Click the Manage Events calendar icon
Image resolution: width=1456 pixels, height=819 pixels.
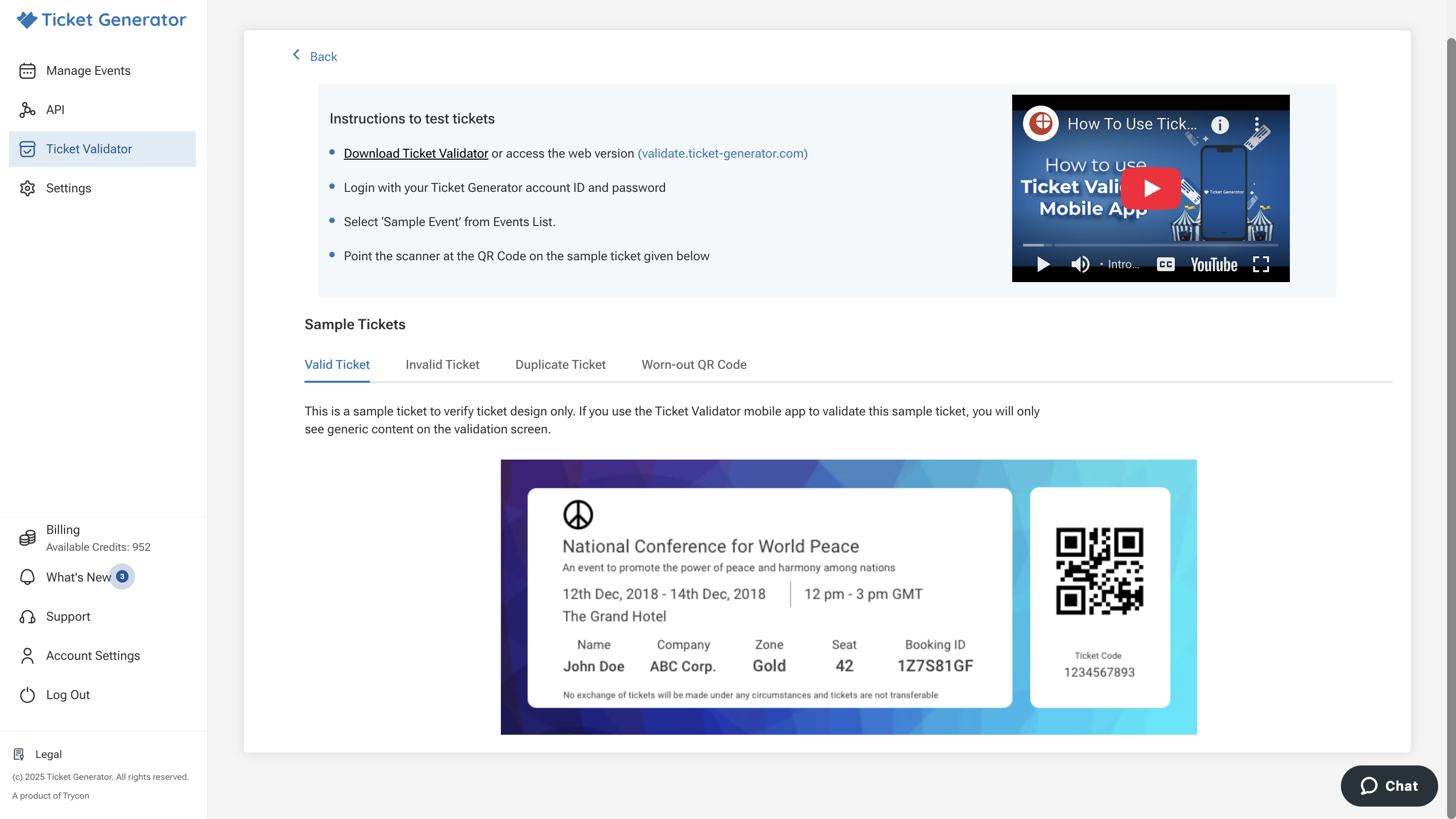coord(27,71)
